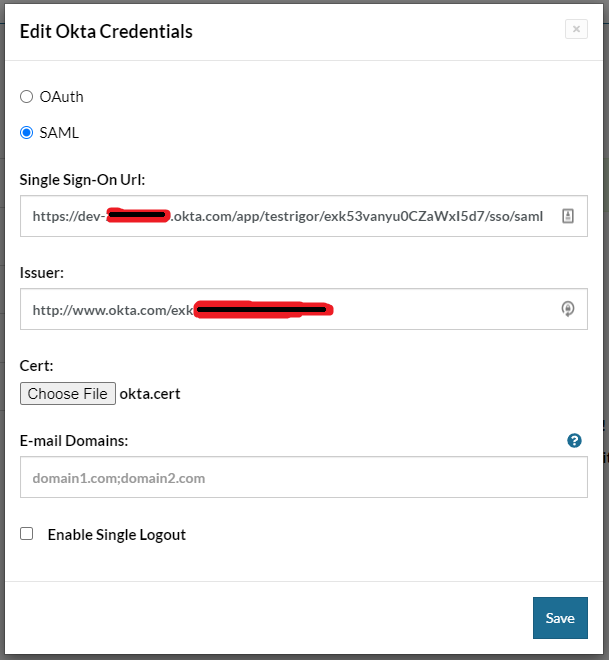609x660 pixels.
Task: Select the OAuth radio button
Action: point(27,97)
